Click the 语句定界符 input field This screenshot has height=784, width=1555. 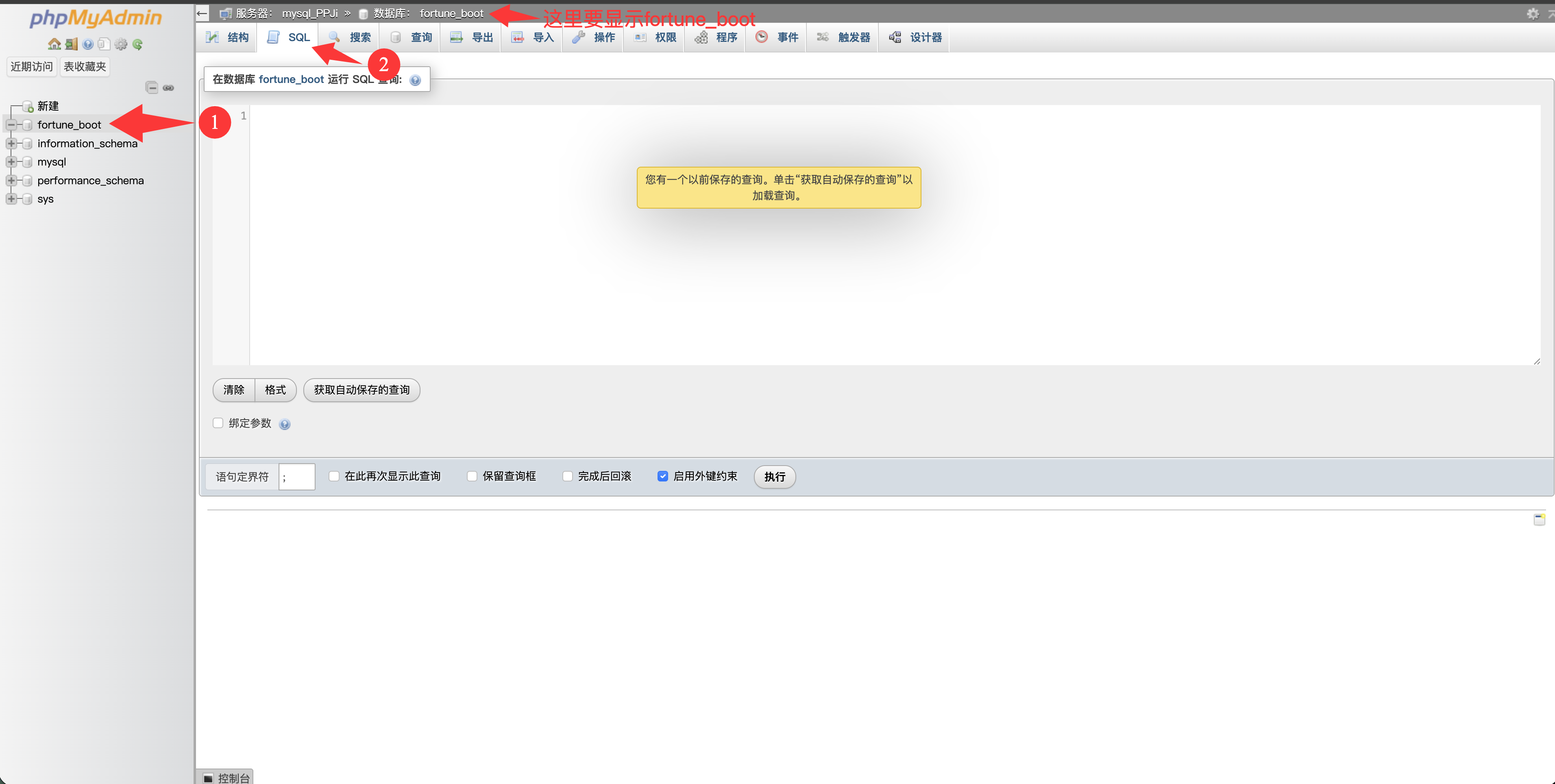(296, 477)
